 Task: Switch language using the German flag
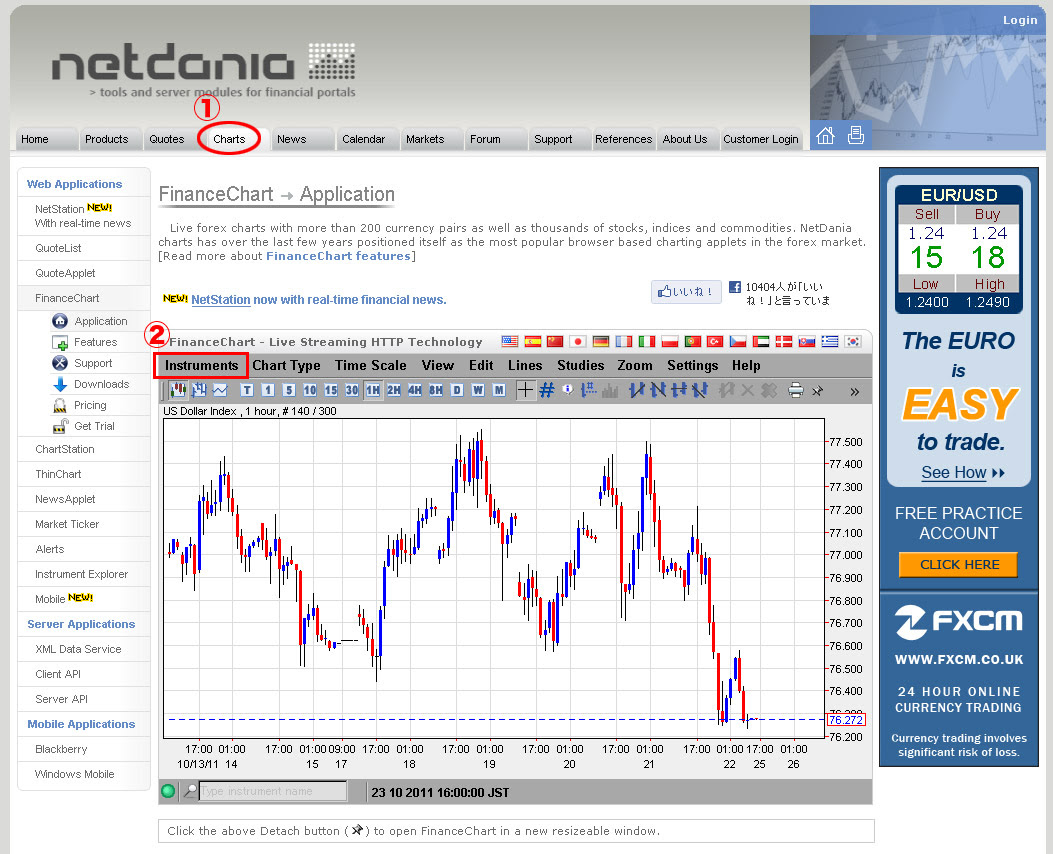[x=601, y=342]
